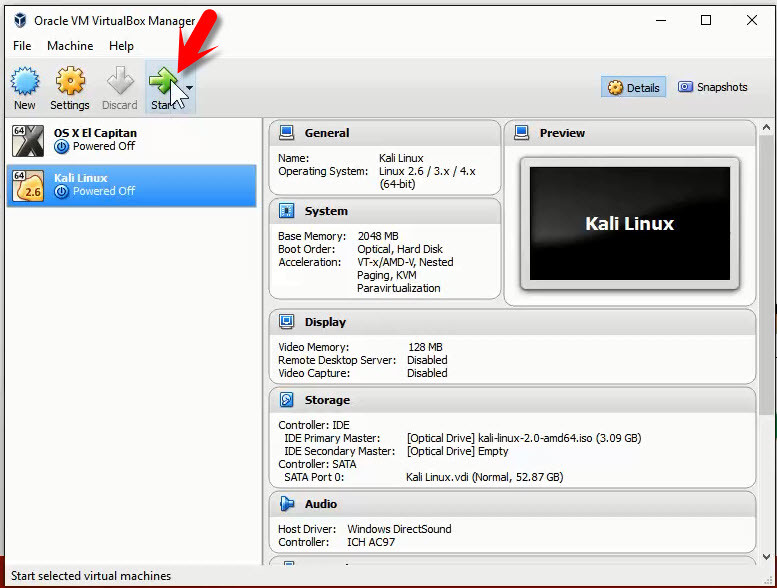Click the Audio section speaker icon
This screenshot has height=588, width=777.
coord(286,504)
